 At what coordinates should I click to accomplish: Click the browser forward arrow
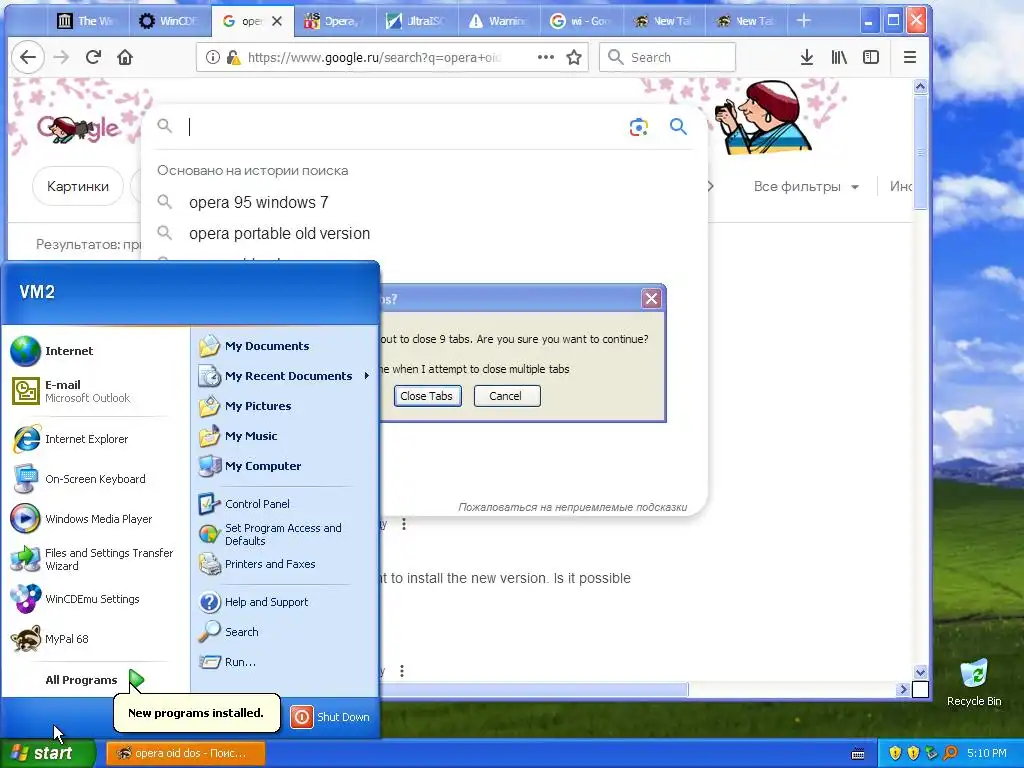[61, 57]
